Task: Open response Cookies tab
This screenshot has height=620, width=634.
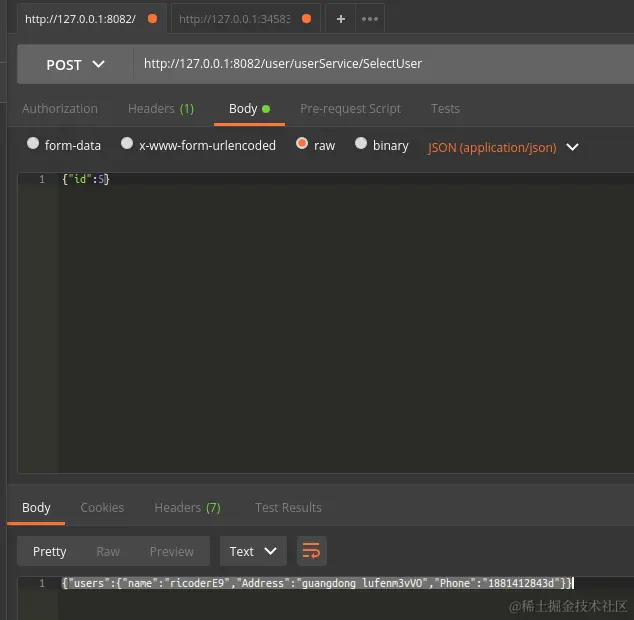Action: click(102, 508)
